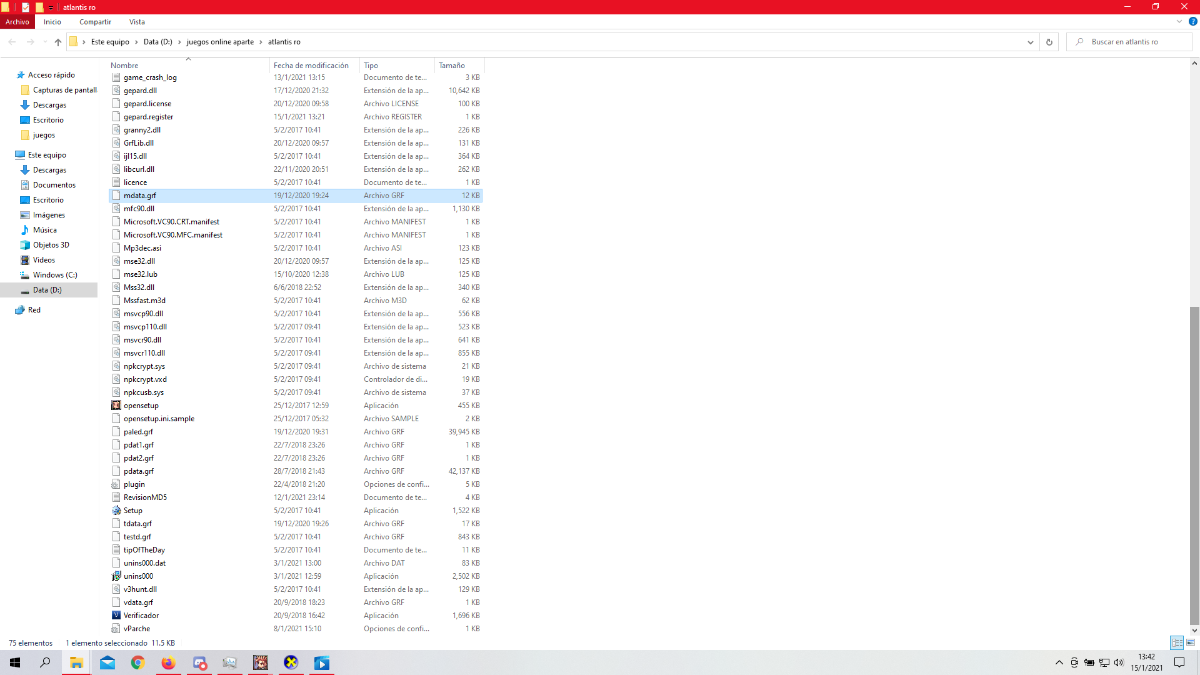This screenshot has width=1200, height=675.
Task: Select the plugin configuration file icon
Action: pos(116,484)
